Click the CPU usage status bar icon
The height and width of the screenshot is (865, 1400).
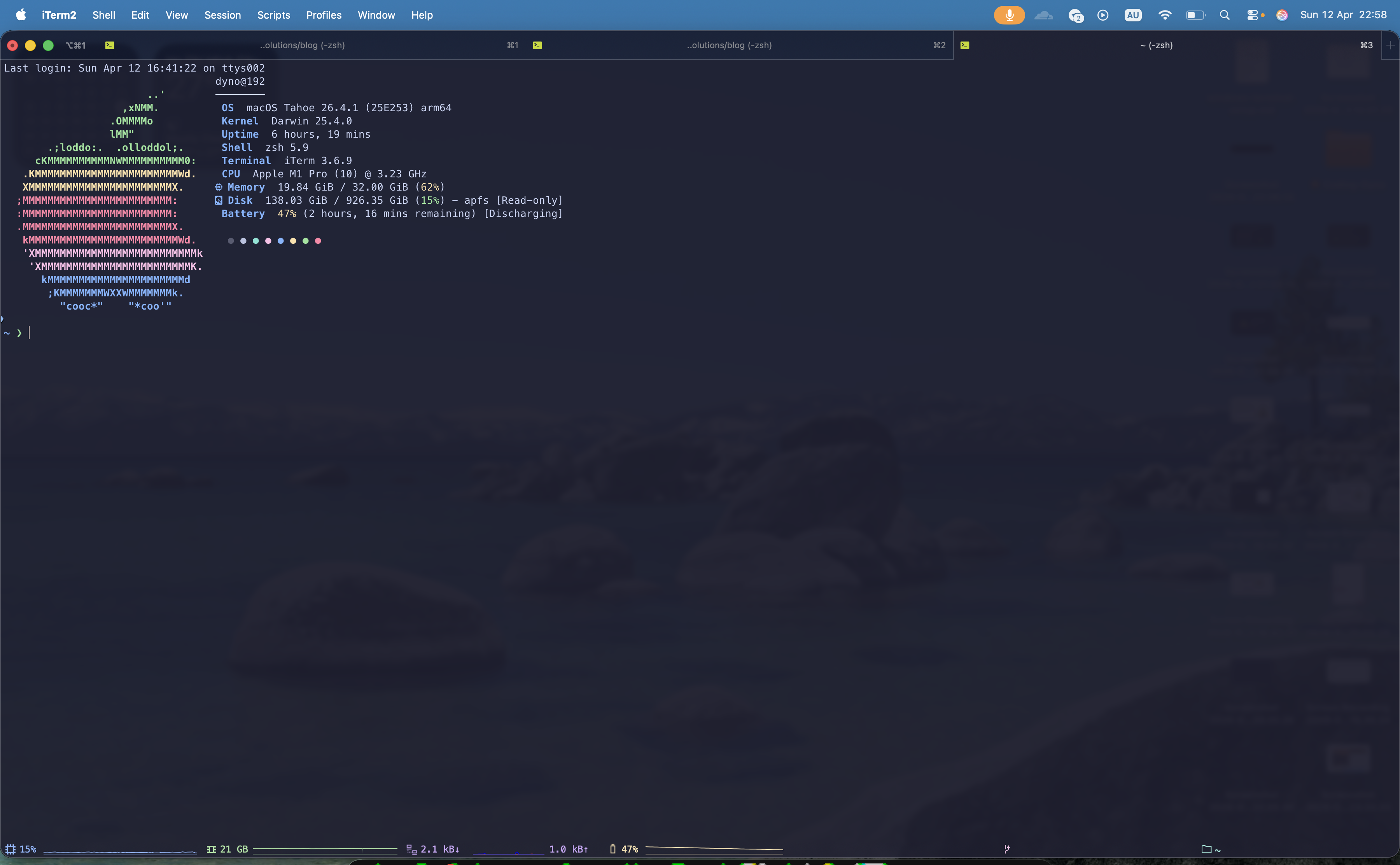click(10, 849)
